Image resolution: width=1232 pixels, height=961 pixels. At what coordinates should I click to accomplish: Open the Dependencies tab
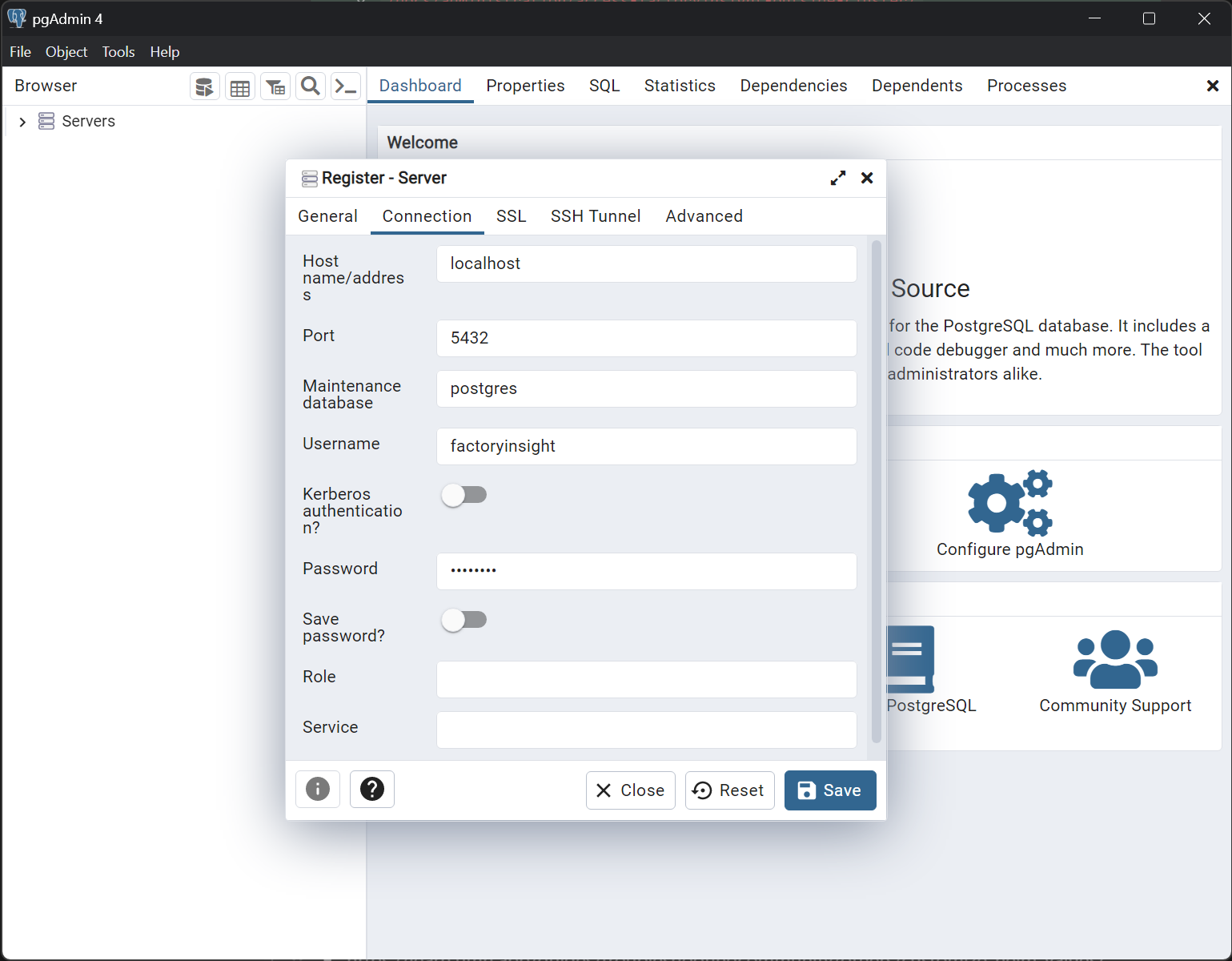tap(793, 86)
